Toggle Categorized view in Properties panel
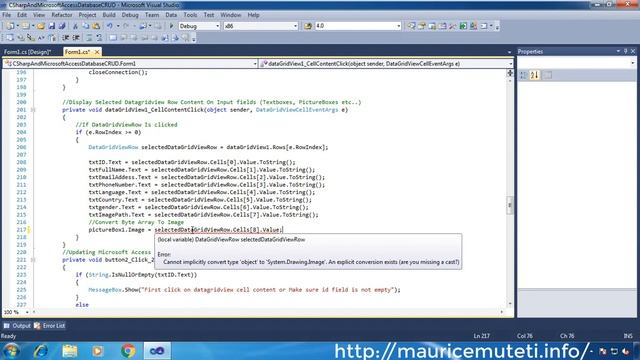This screenshot has width=640, height=360. coord(523,75)
